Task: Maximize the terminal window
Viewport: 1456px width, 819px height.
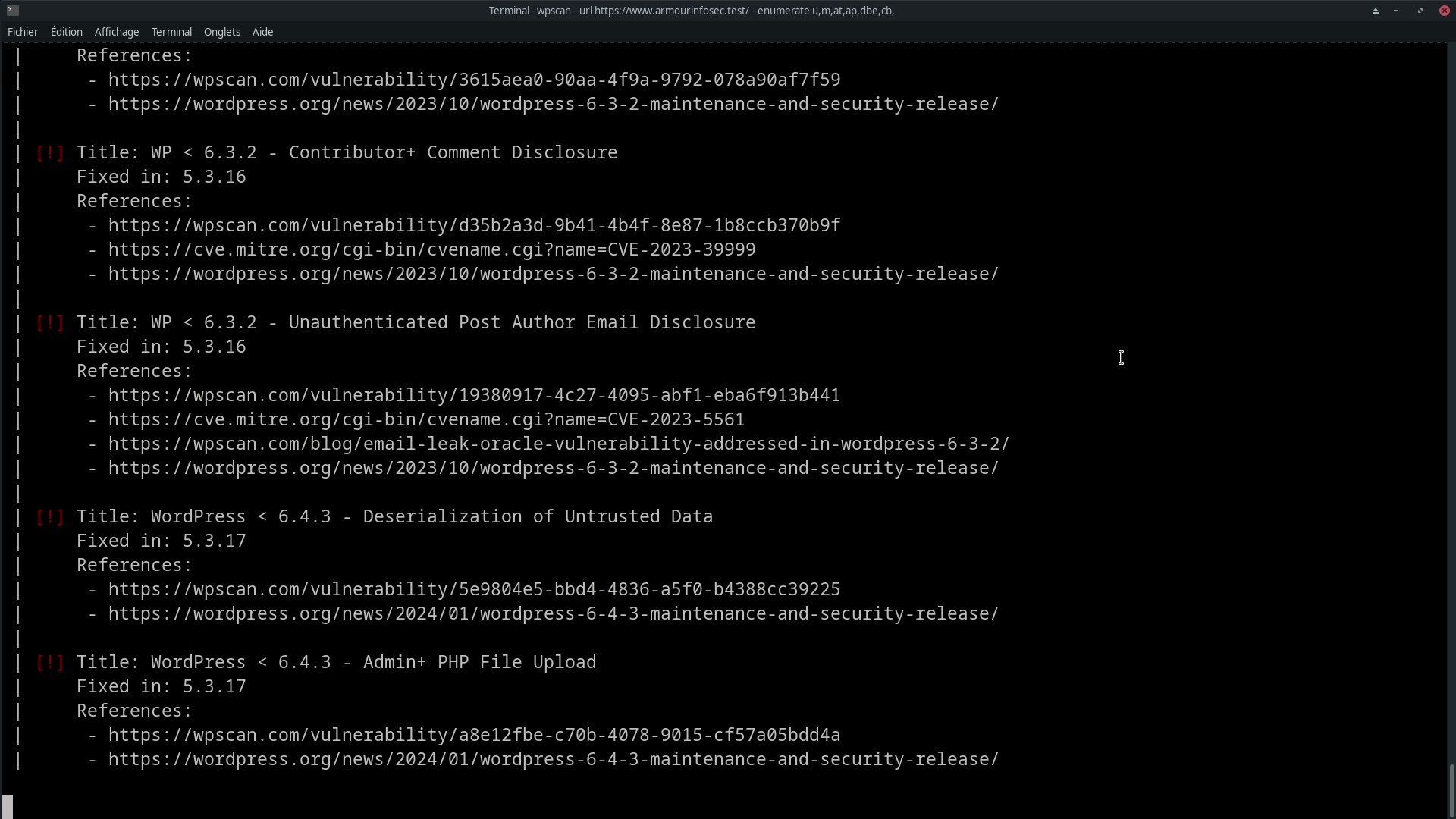Action: tap(1420, 11)
